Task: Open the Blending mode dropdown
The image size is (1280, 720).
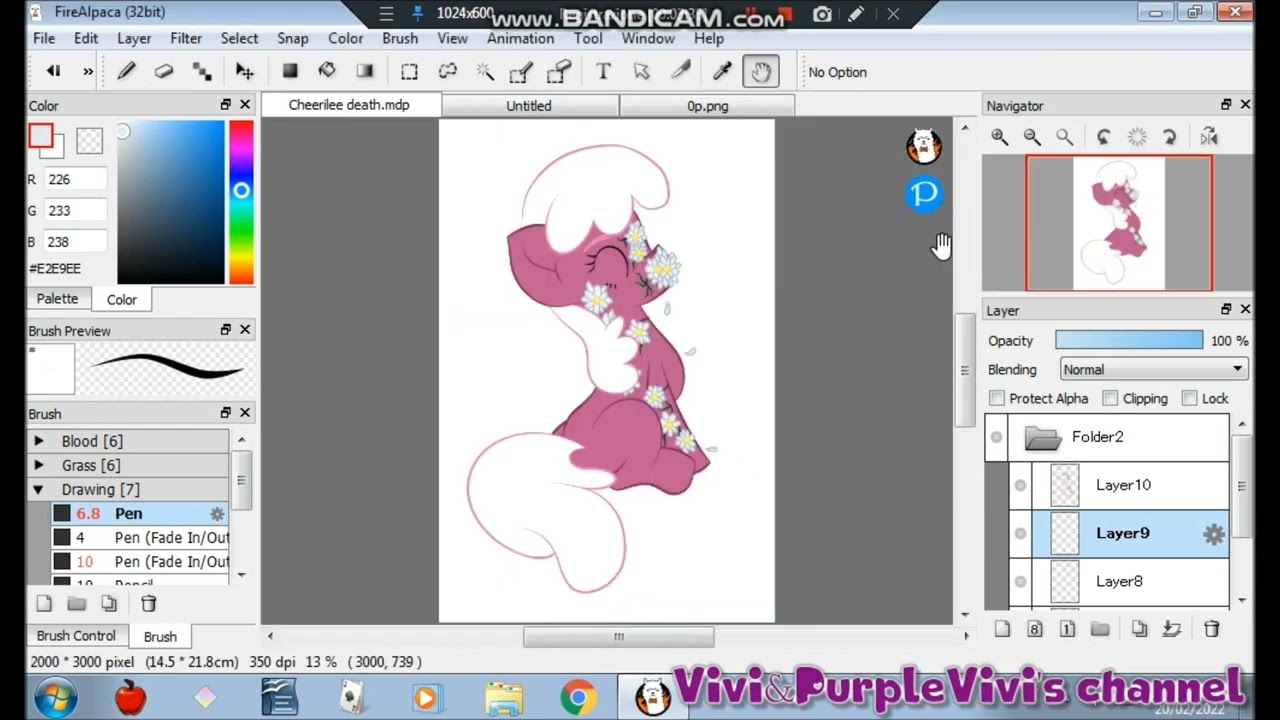Action: coord(1153,369)
